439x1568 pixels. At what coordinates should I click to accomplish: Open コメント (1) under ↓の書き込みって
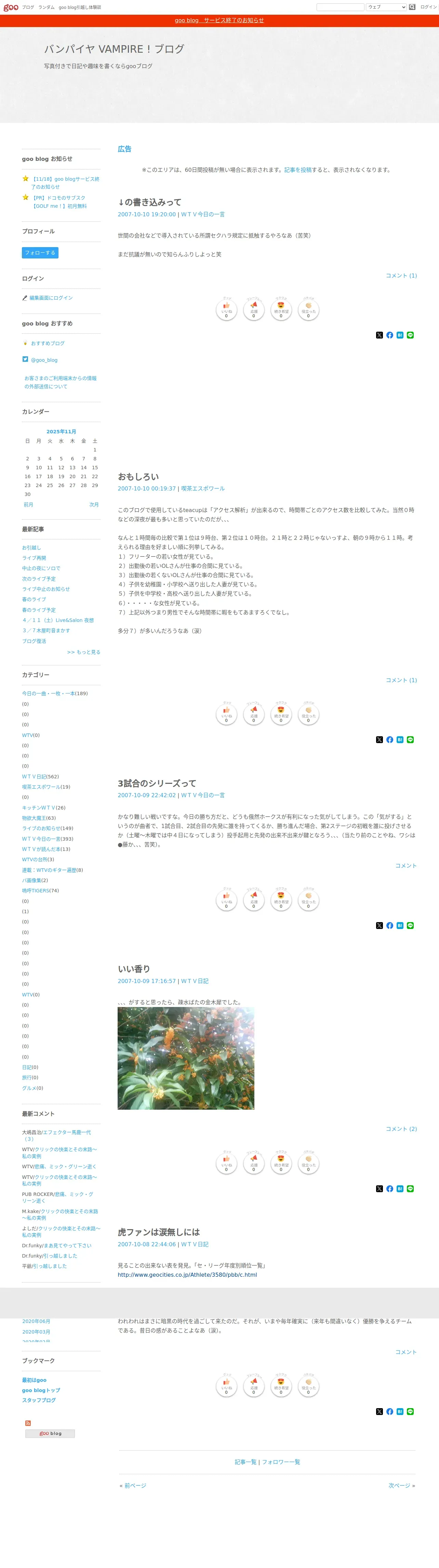(401, 276)
